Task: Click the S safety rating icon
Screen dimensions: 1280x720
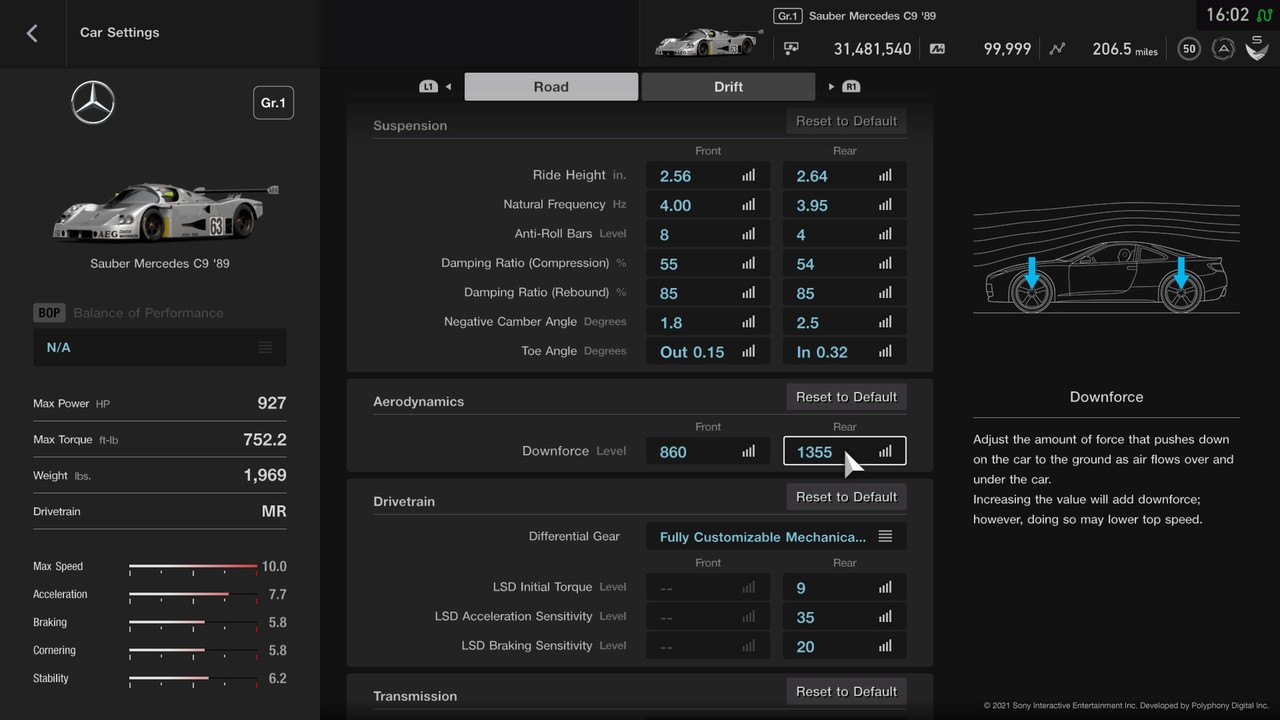Action: tap(1257, 47)
